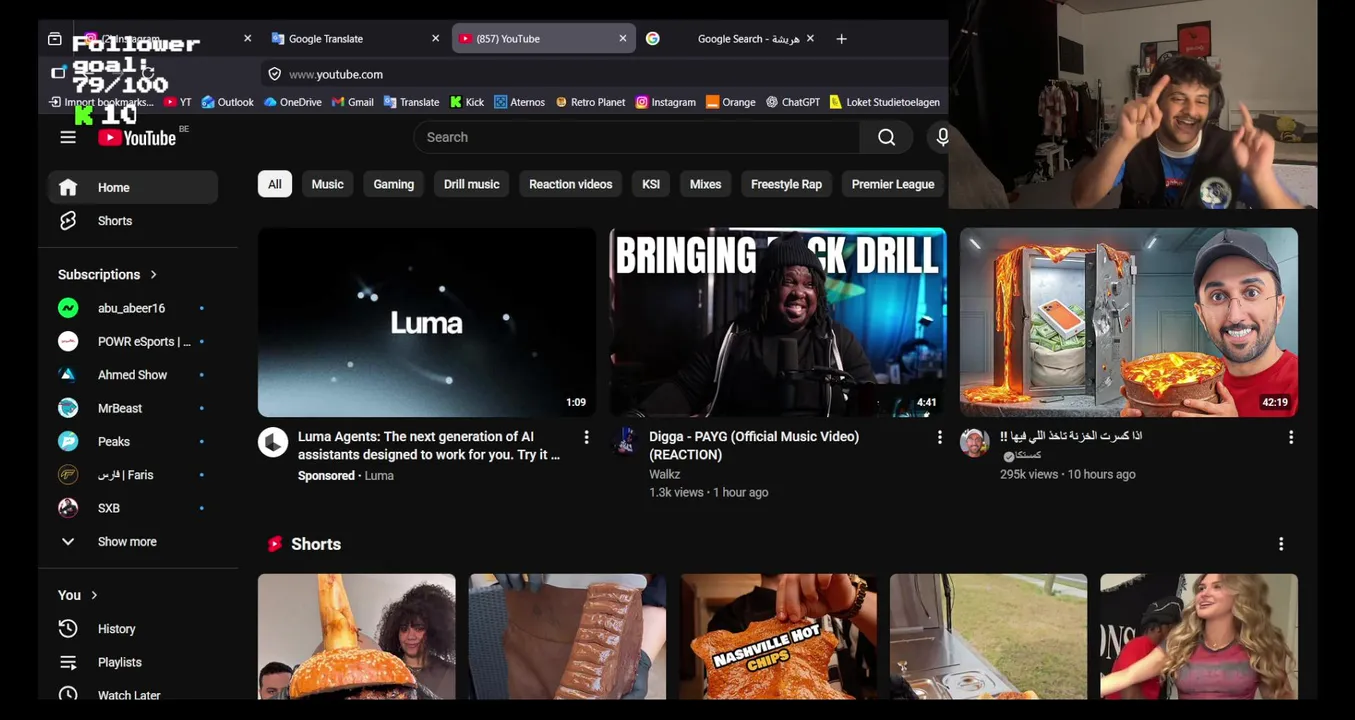Play the 42:19 safe video thumbnail

coord(1129,322)
